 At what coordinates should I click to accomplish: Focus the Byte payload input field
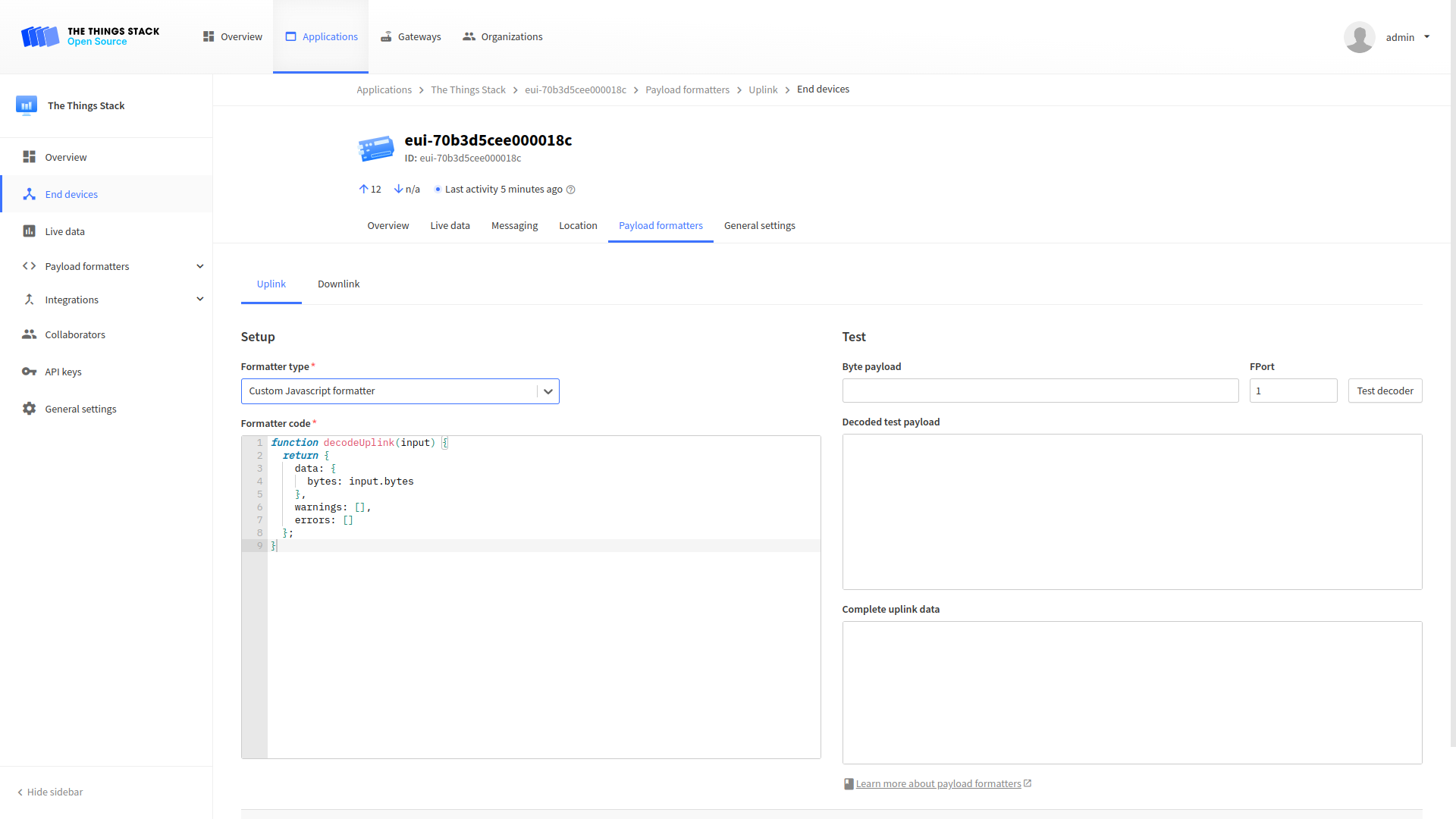[x=1040, y=391]
